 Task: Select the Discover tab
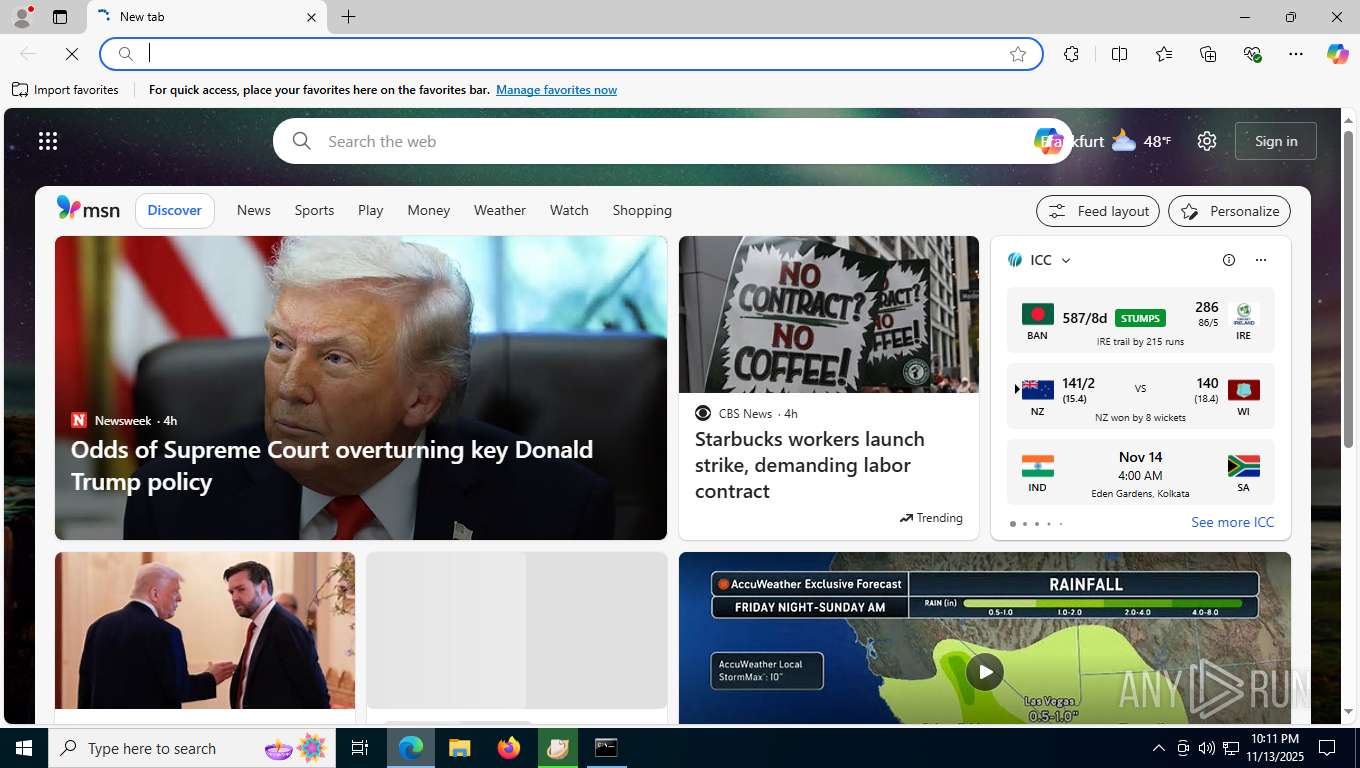175,210
